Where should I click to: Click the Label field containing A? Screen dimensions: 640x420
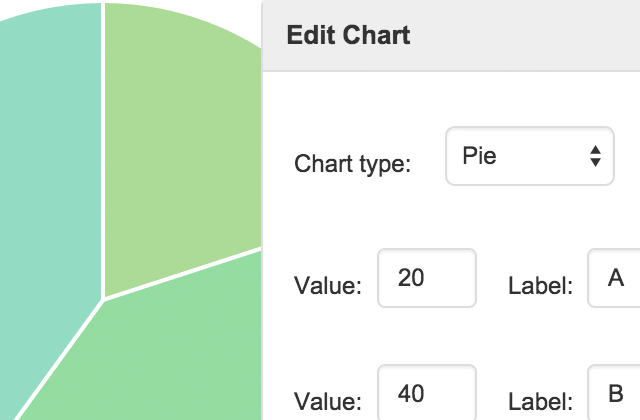614,278
